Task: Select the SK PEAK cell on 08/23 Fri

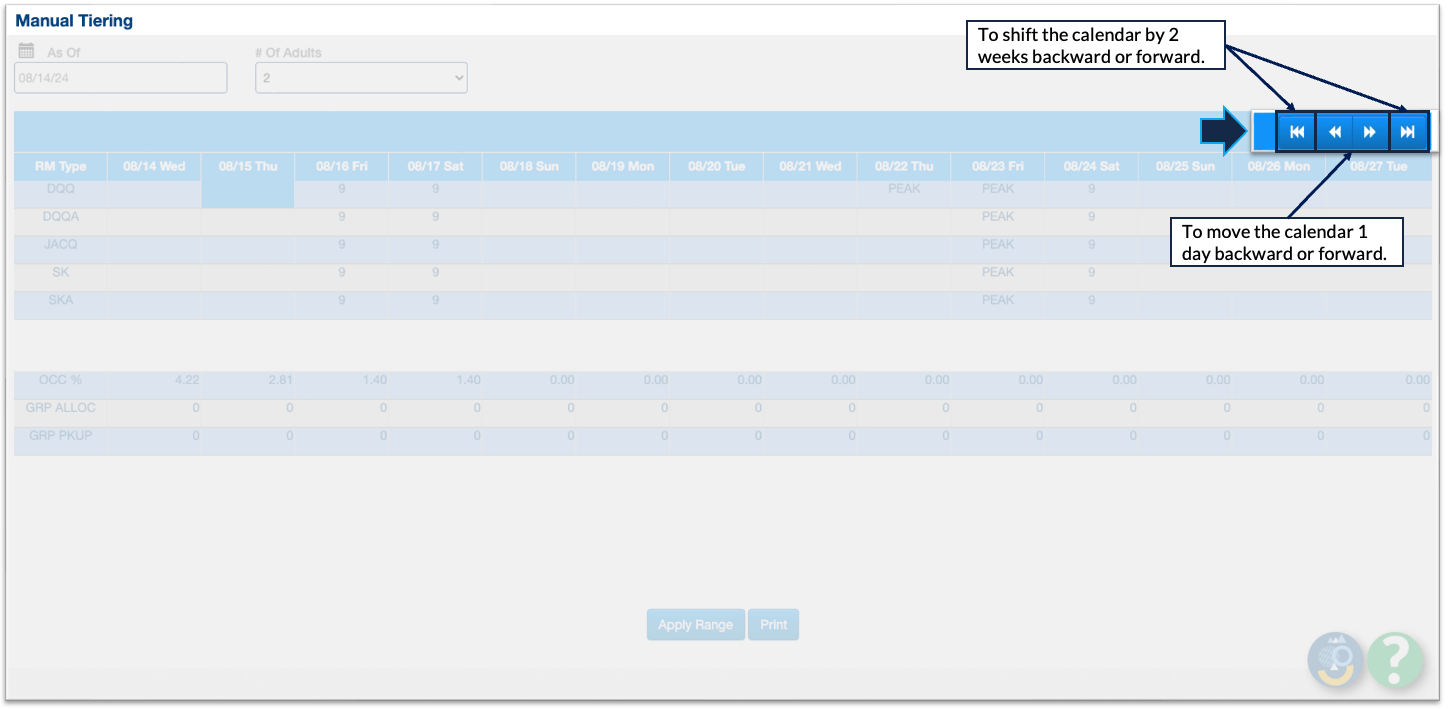Action: click(x=997, y=272)
